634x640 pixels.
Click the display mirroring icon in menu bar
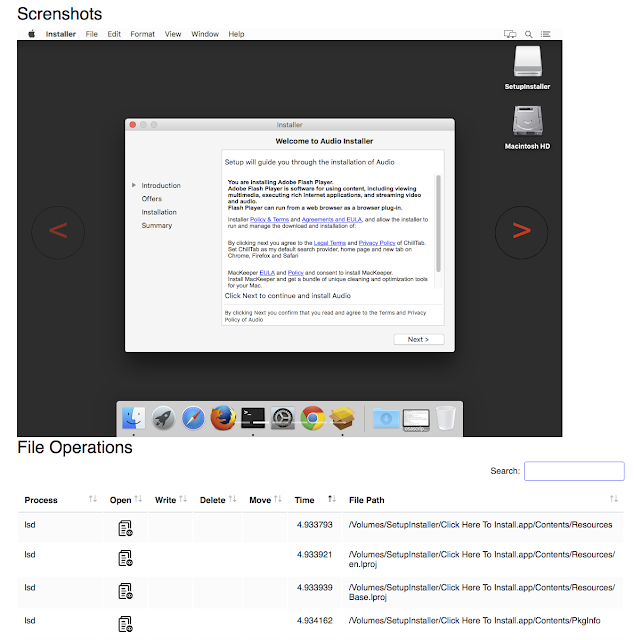click(x=510, y=34)
